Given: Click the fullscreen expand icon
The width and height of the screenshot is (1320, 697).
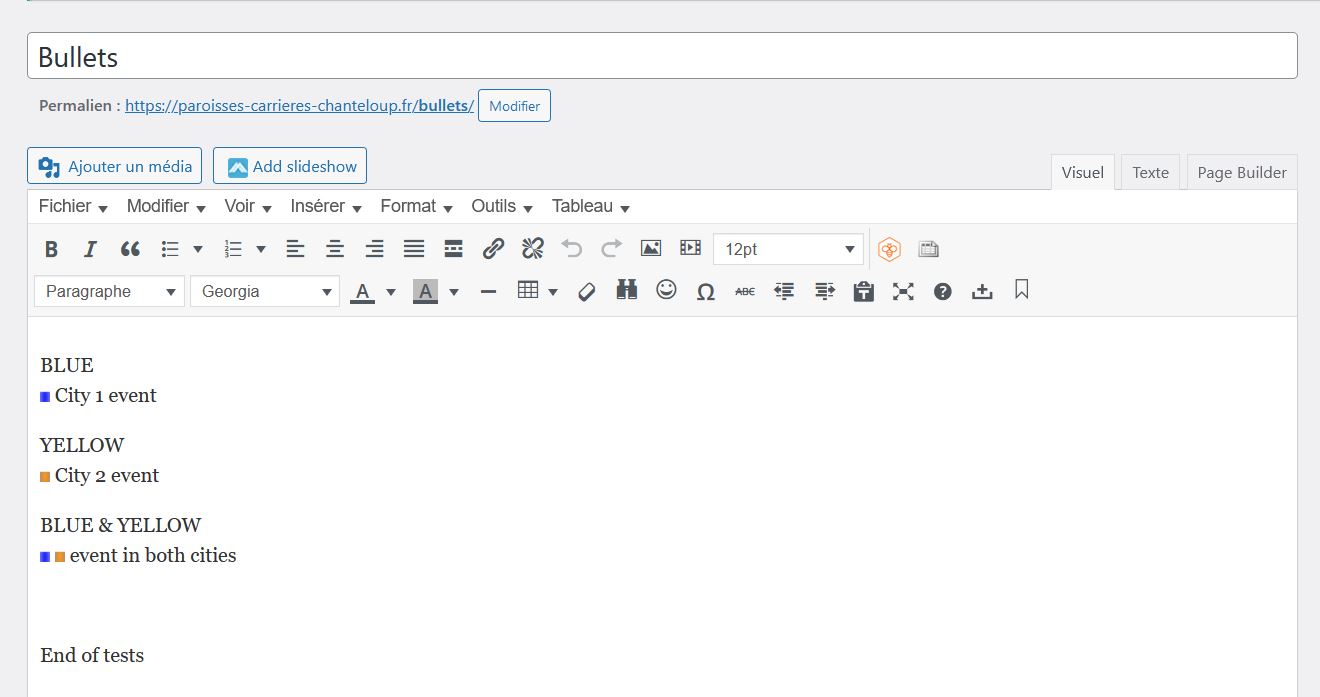Looking at the screenshot, I should 903,291.
